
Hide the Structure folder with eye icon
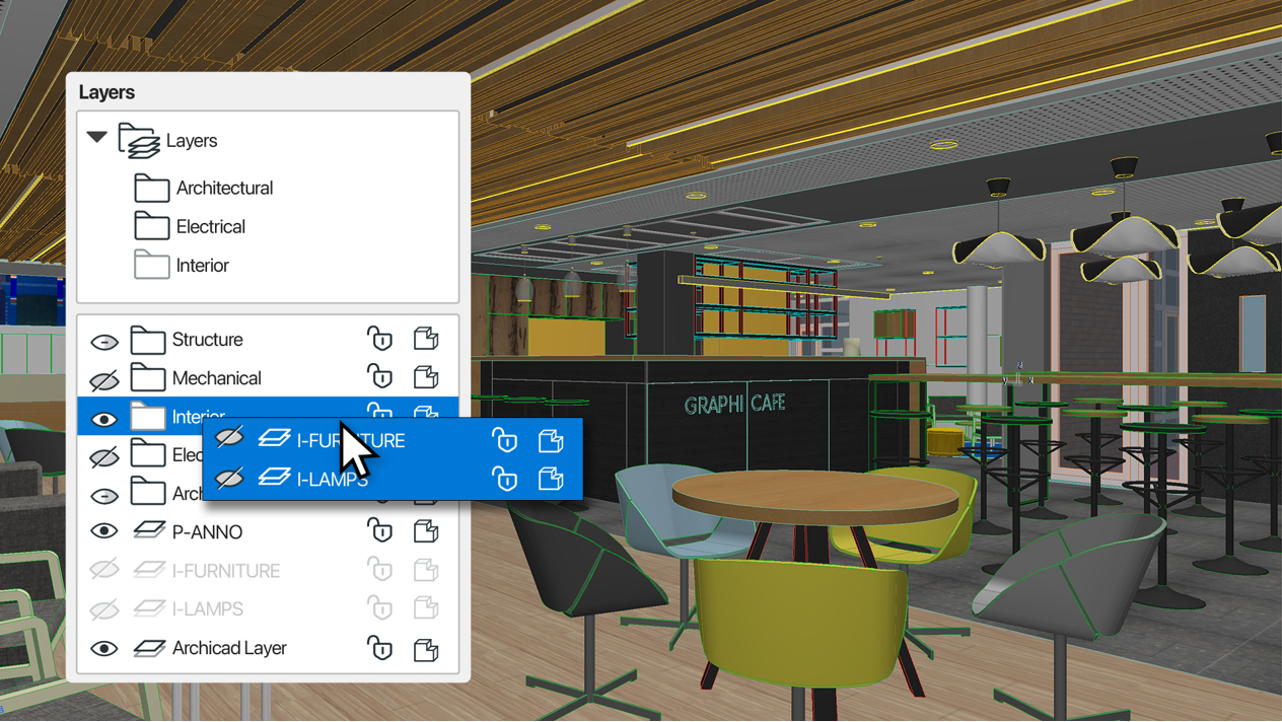[x=104, y=341]
